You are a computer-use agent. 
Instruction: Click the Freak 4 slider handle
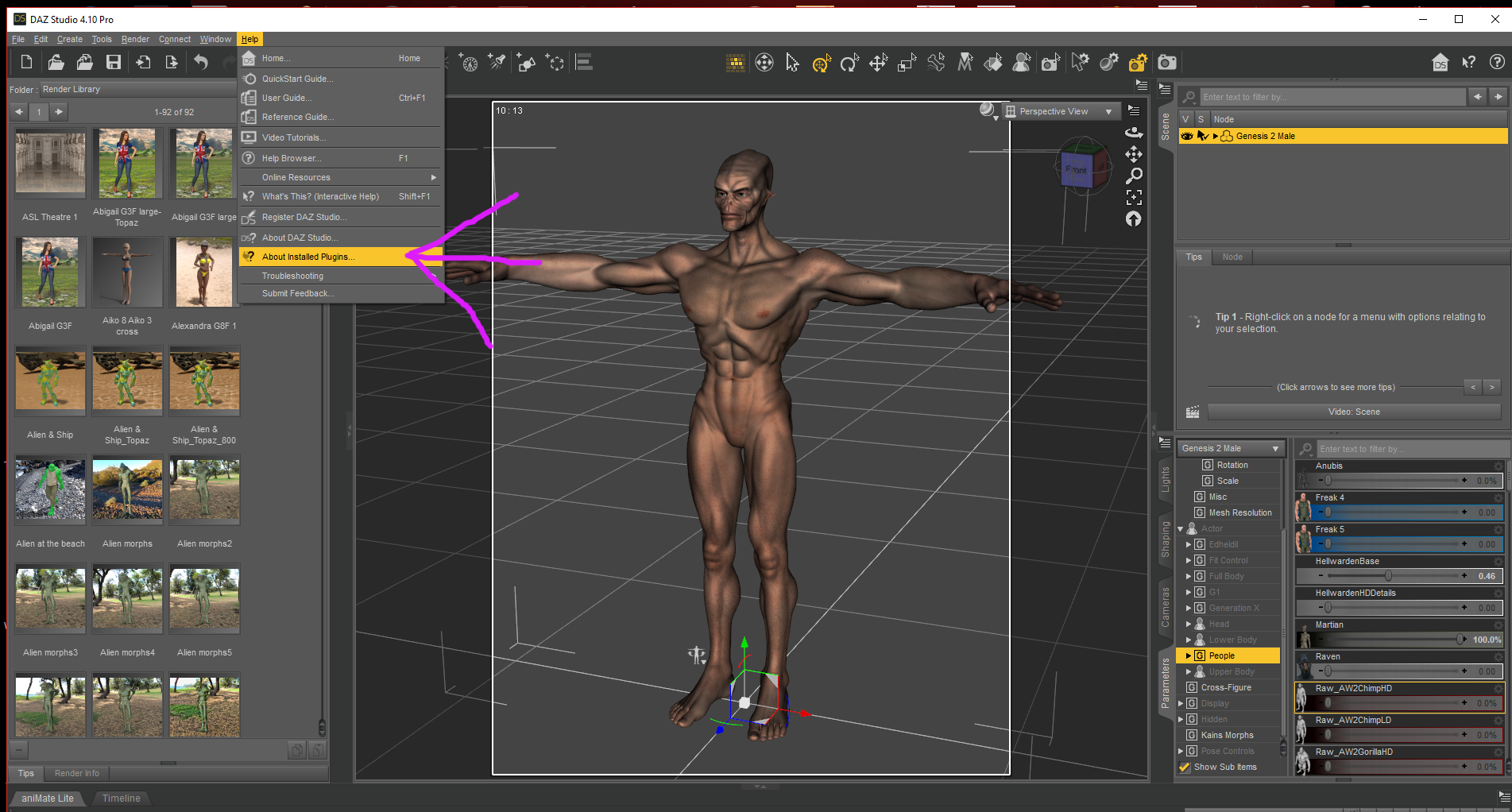1328,512
